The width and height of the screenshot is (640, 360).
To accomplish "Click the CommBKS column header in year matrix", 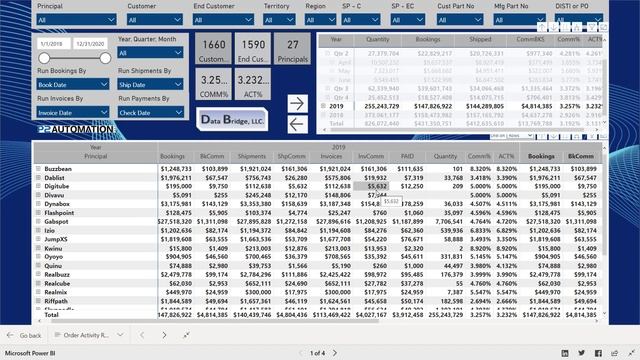I will [x=529, y=40].
